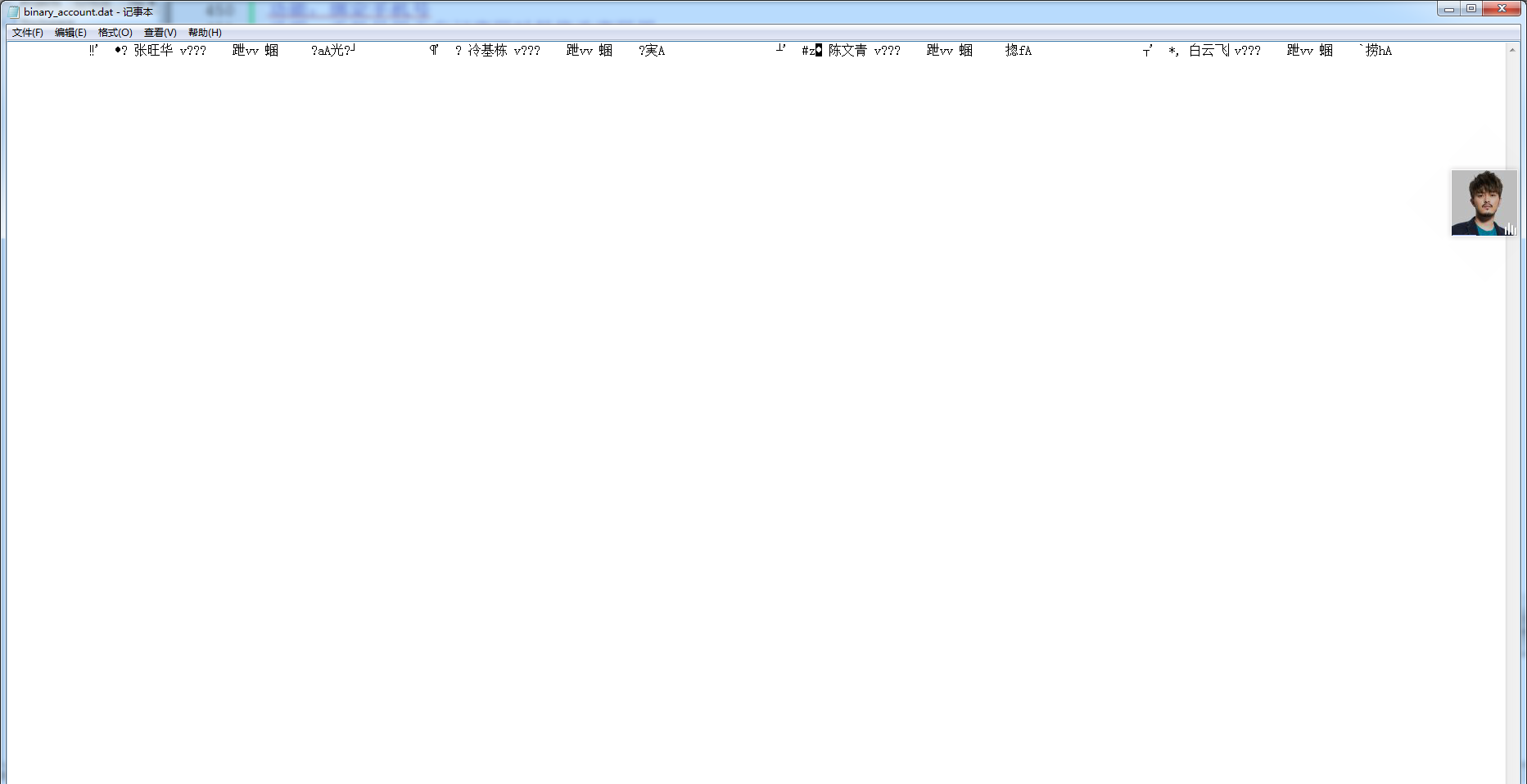Maximize the Notepad window

[x=1471, y=9]
